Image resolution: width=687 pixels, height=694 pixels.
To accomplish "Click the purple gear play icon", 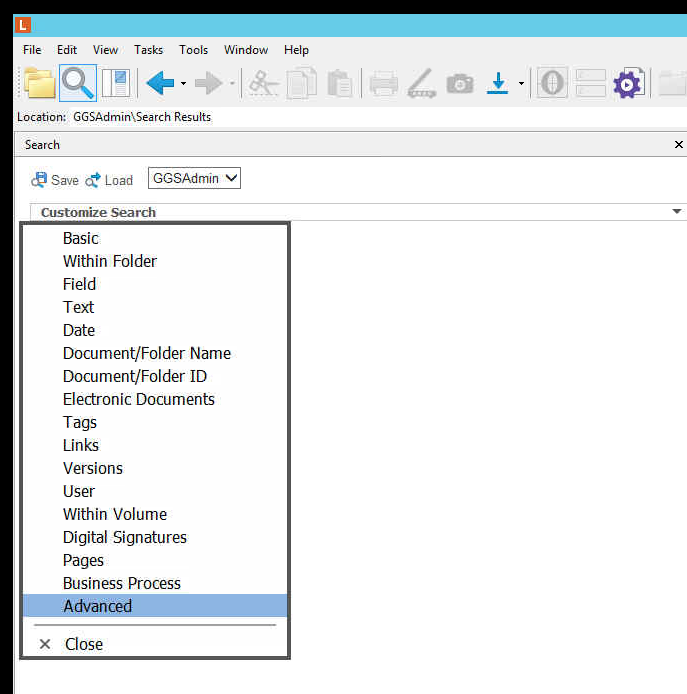I will (x=627, y=83).
